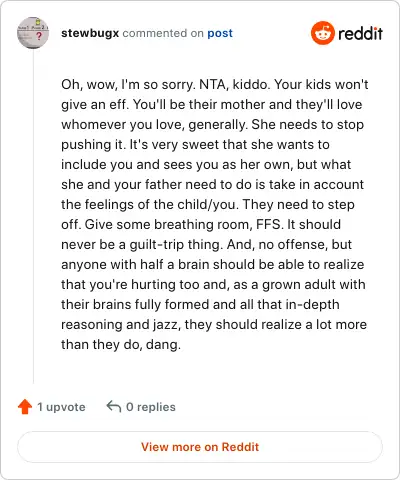Open stewbugx's profile avatar
Screen dimensions: 400x480
33,33
